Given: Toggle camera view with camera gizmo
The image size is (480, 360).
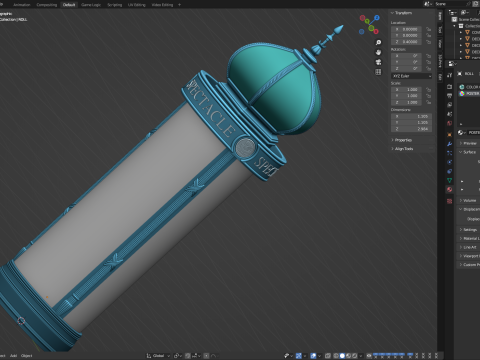Looking at the screenshot, I should (378, 62).
